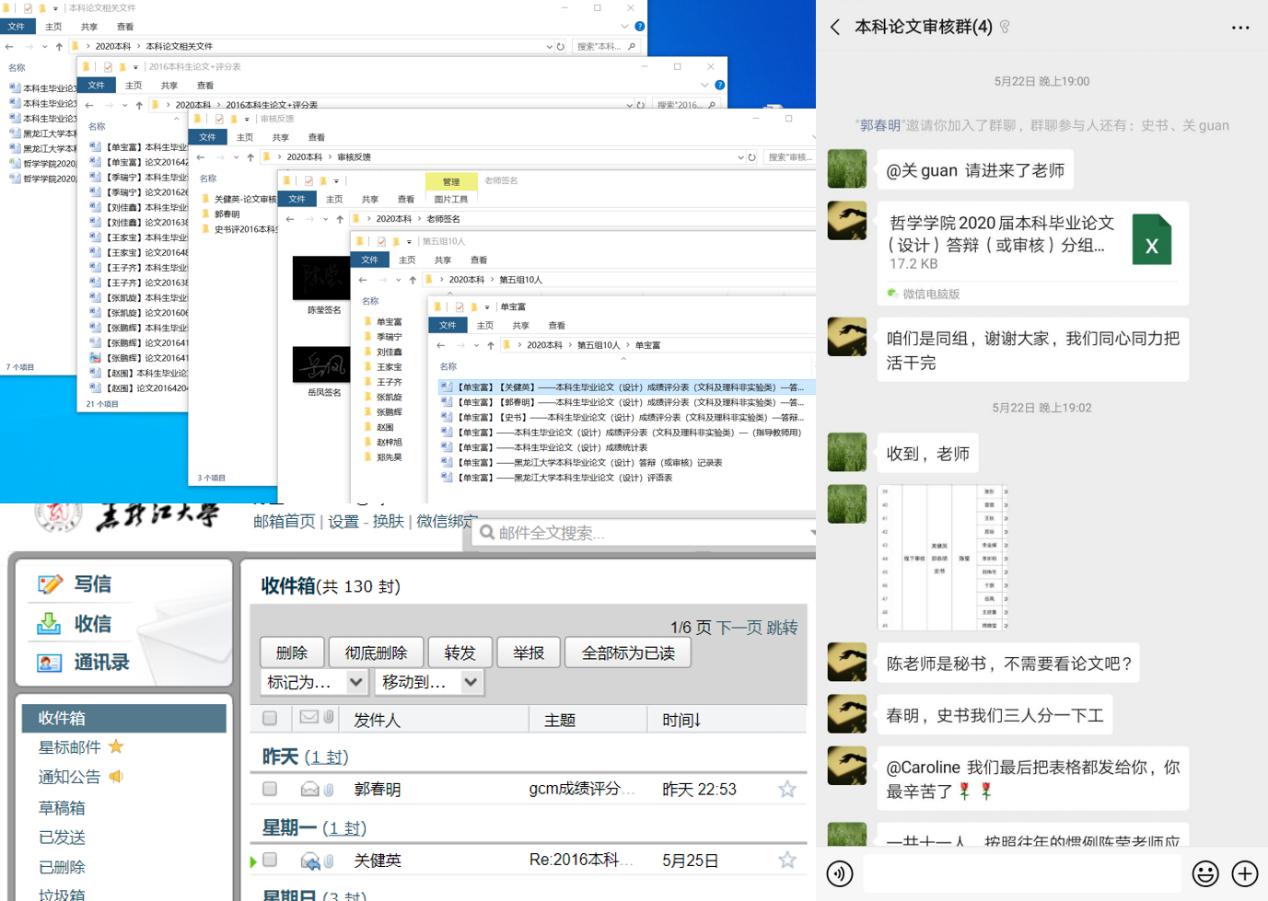This screenshot has height=901, width=1268.
Task: Open the 图片工具 ribbon tab
Action: point(451,199)
